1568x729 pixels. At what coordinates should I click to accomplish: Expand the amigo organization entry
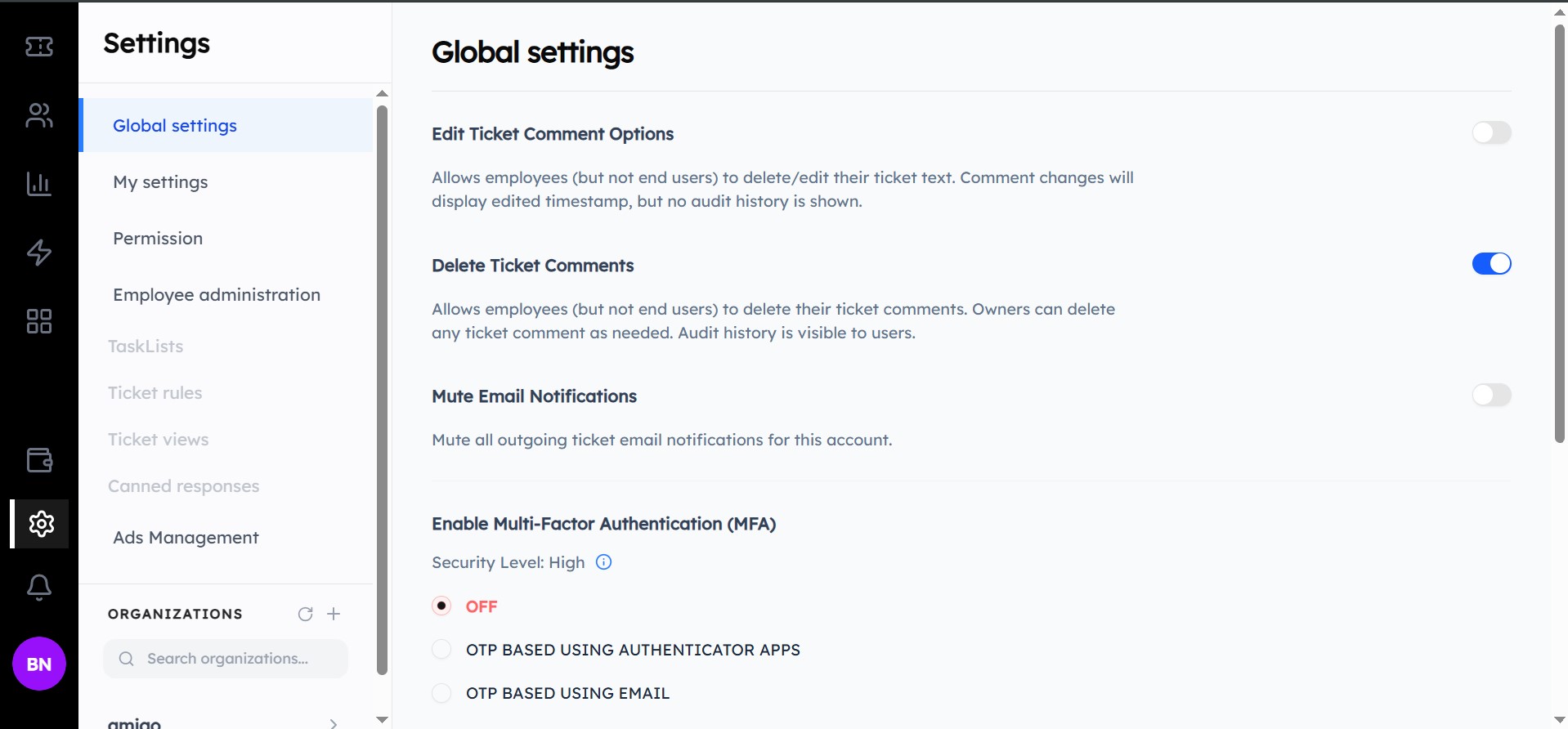(x=333, y=722)
